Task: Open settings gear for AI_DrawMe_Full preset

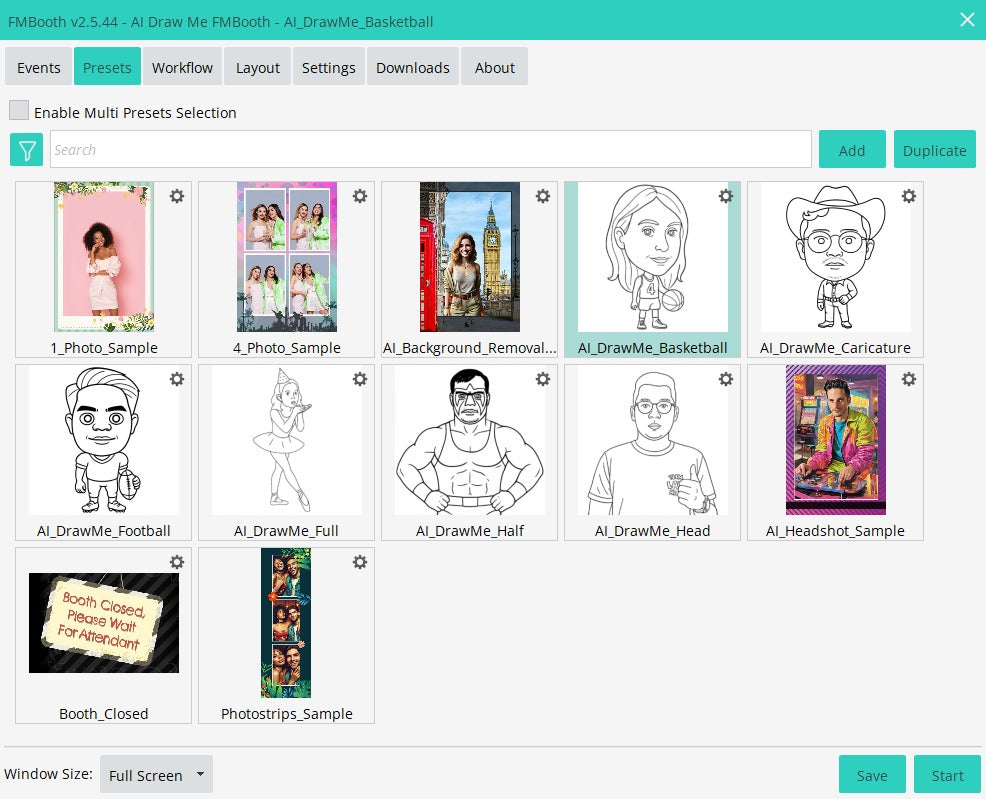Action: pos(360,379)
